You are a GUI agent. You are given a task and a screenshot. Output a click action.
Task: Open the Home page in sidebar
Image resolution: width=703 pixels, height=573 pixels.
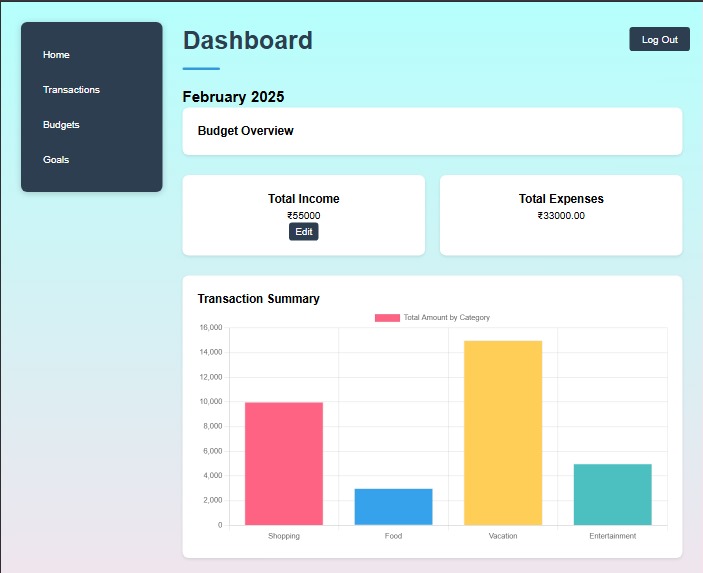point(56,55)
